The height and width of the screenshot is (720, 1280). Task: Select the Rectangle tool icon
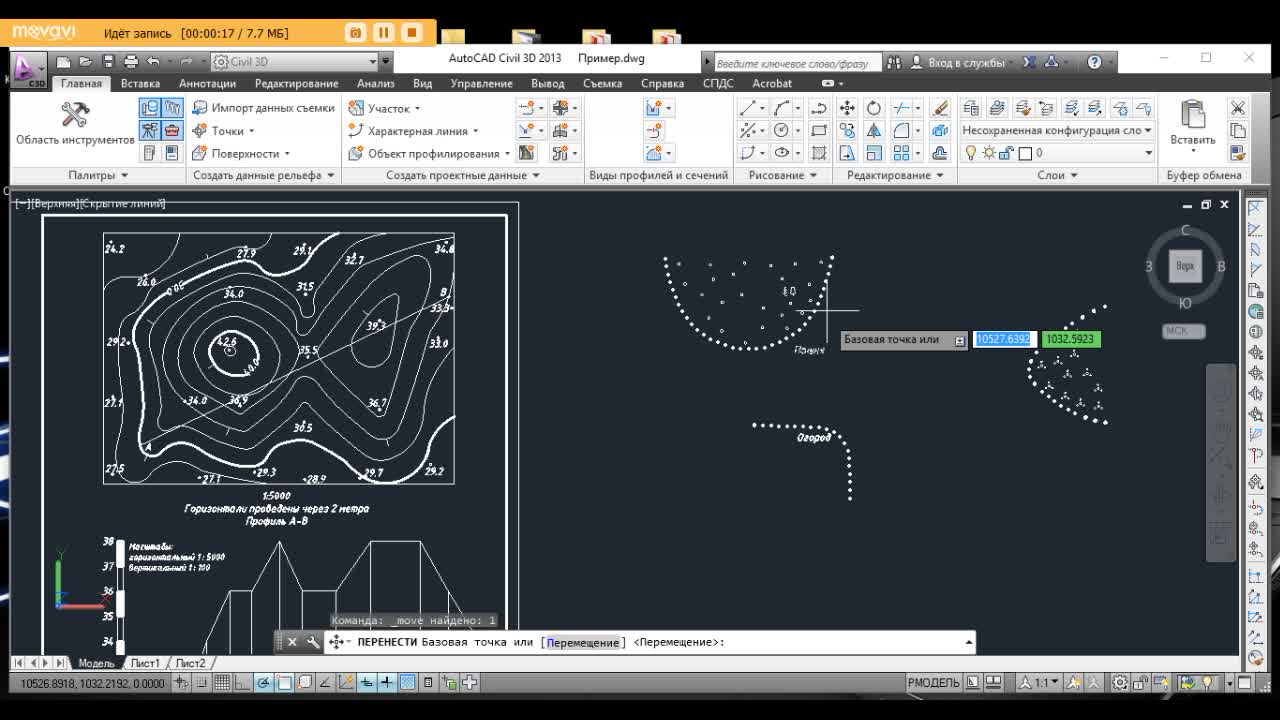click(x=819, y=131)
